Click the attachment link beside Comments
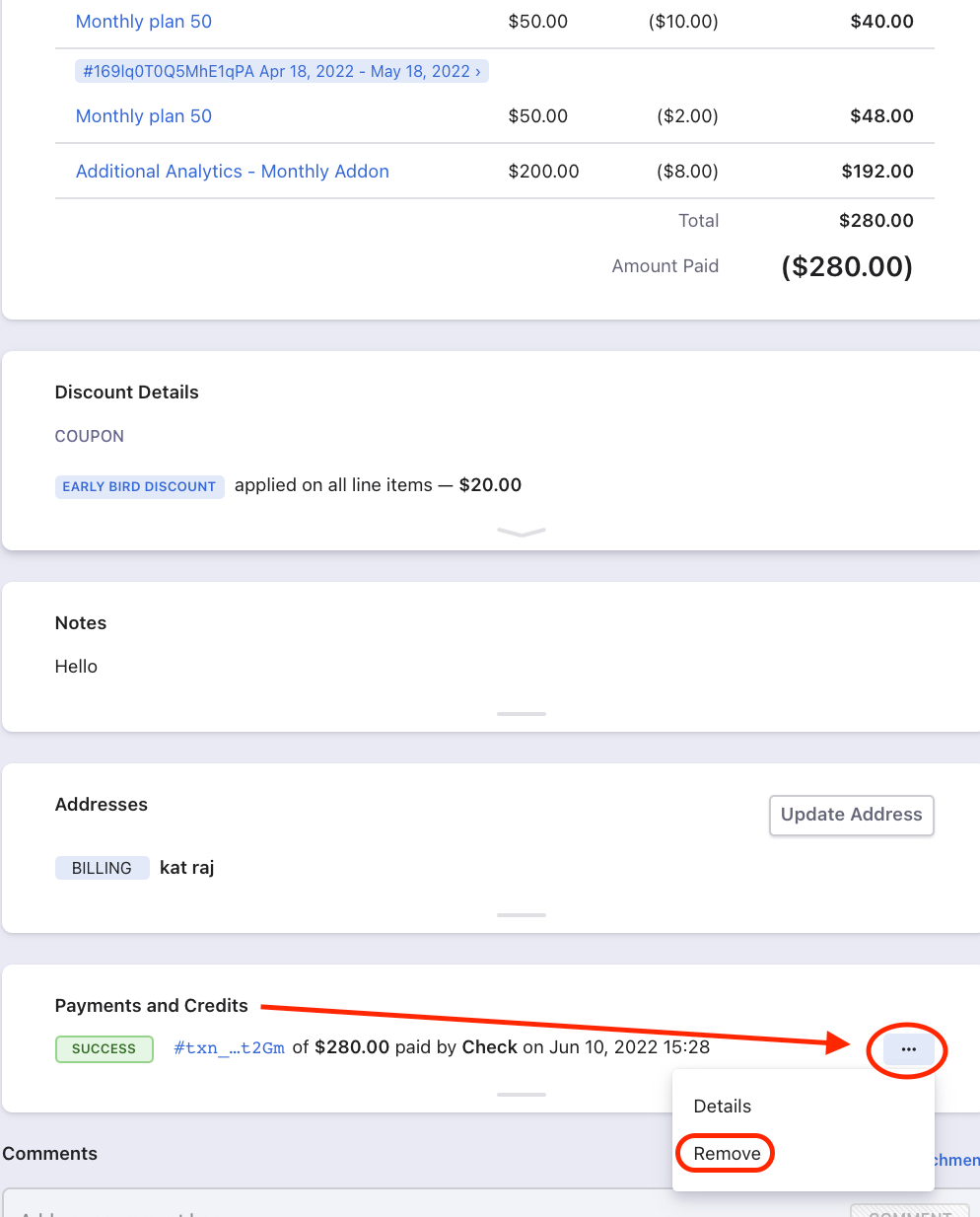The height and width of the screenshot is (1217, 980). (954, 1160)
